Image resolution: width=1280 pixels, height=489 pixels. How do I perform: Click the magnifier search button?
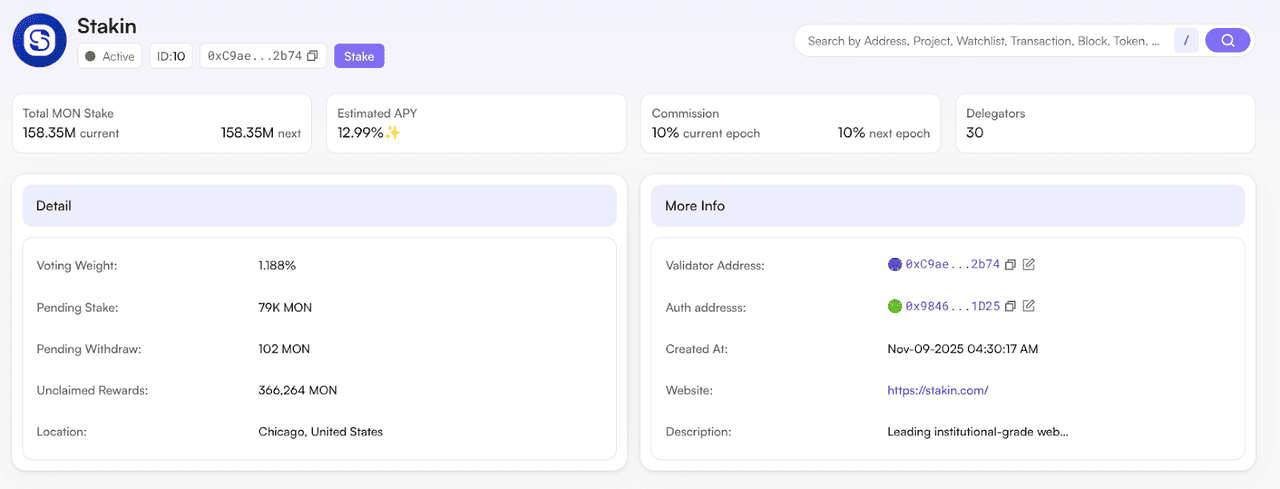click(x=1227, y=41)
